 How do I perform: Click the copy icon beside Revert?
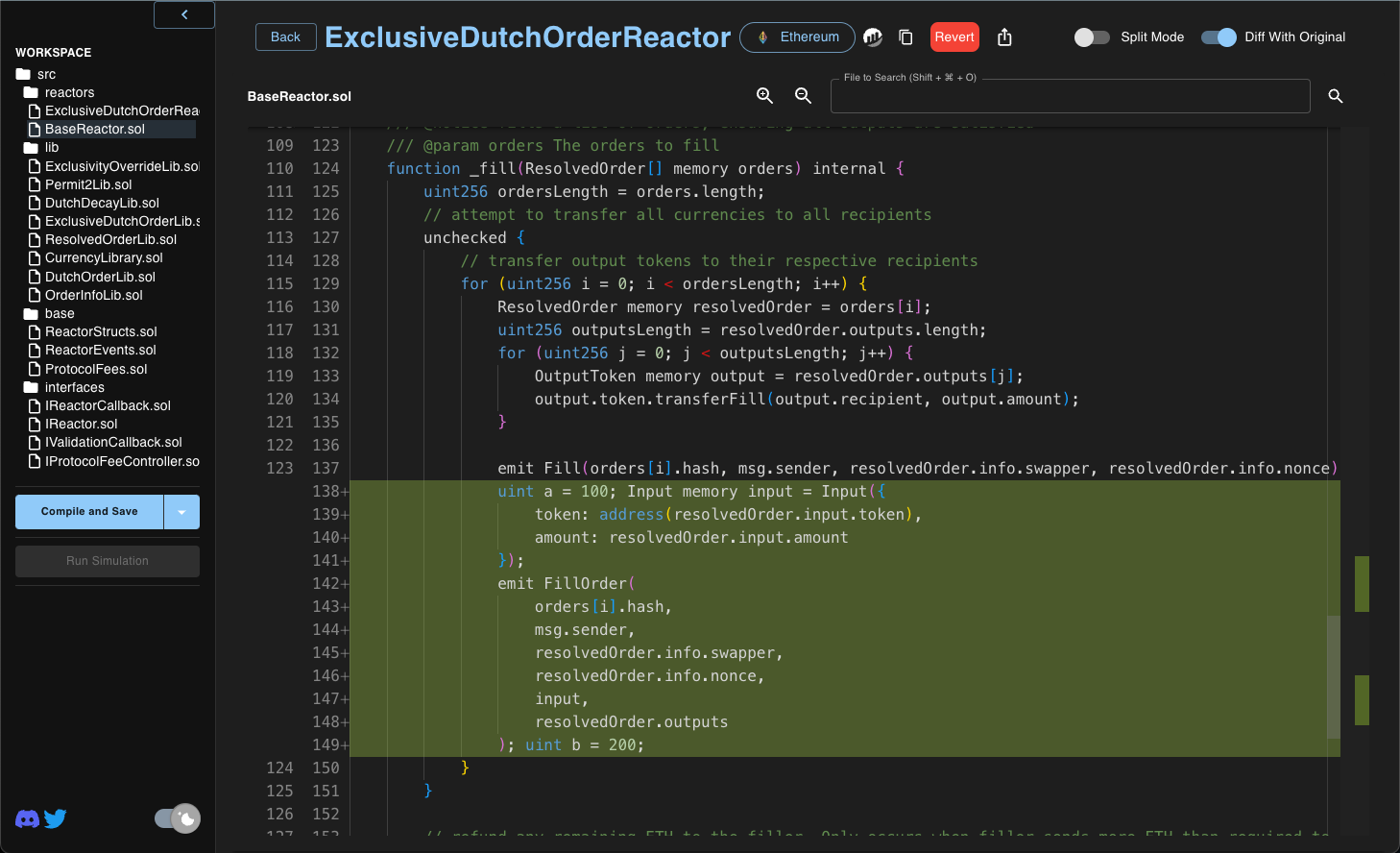point(905,37)
